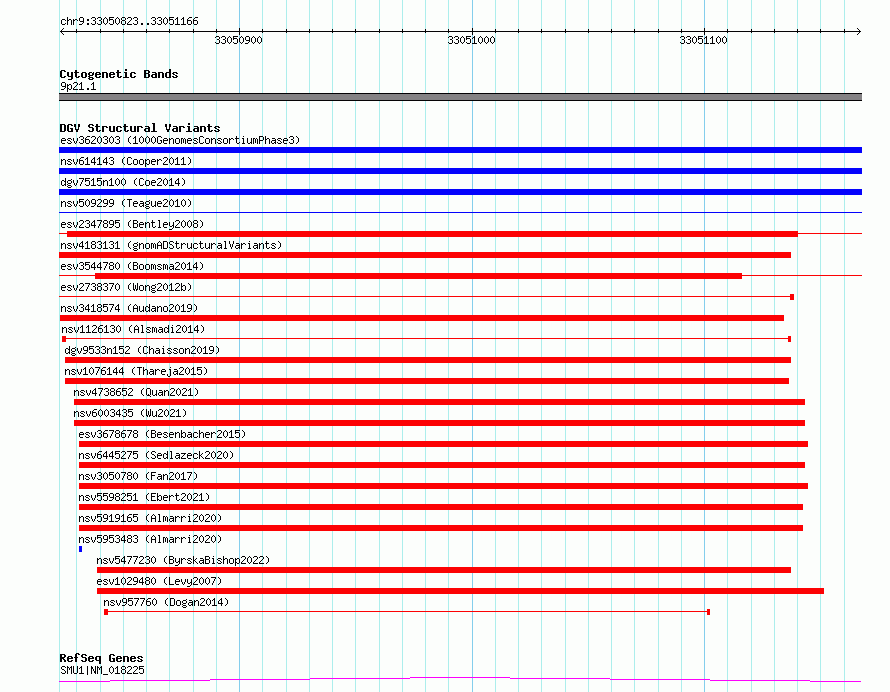Open the nsv614143 (Cooper2011) variant label

pyautogui.click(x=126, y=161)
